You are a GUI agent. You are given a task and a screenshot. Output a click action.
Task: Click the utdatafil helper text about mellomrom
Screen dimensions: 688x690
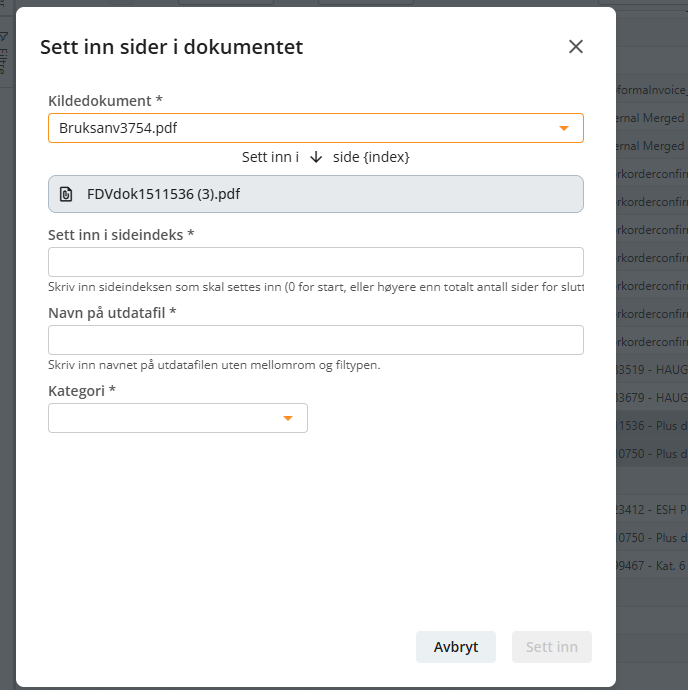214,365
